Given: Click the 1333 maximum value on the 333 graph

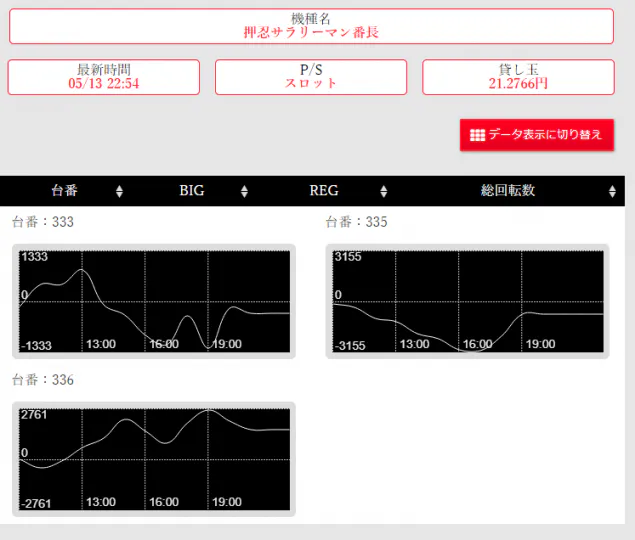Looking at the screenshot, I should 34,257.
